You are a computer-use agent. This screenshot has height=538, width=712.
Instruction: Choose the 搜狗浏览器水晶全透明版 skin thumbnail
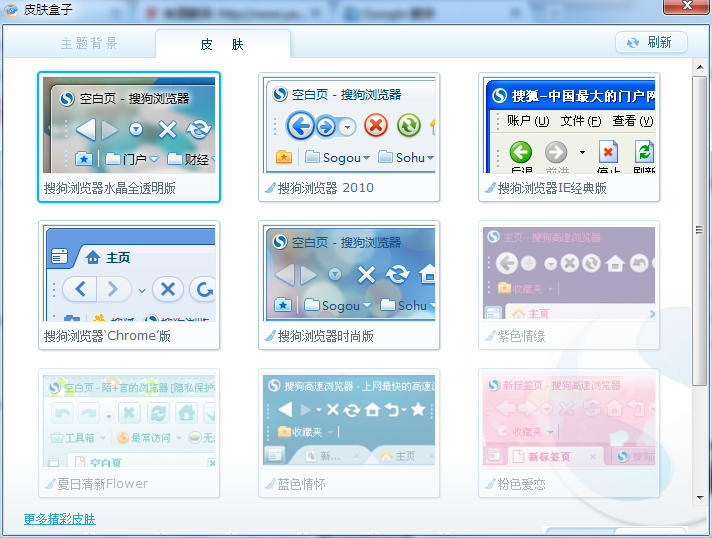pos(129,125)
